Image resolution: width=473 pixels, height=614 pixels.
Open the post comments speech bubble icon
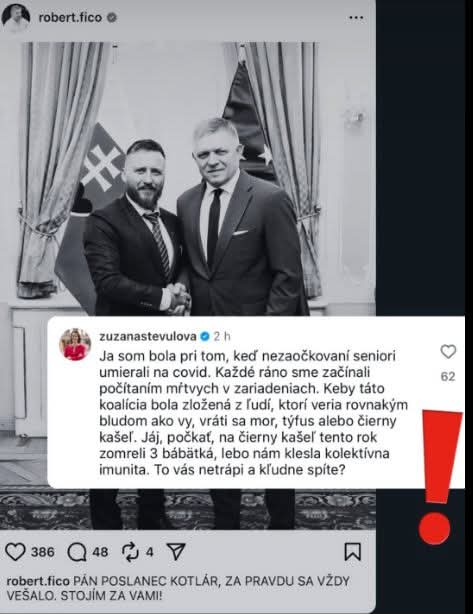pyautogui.click(x=77, y=553)
